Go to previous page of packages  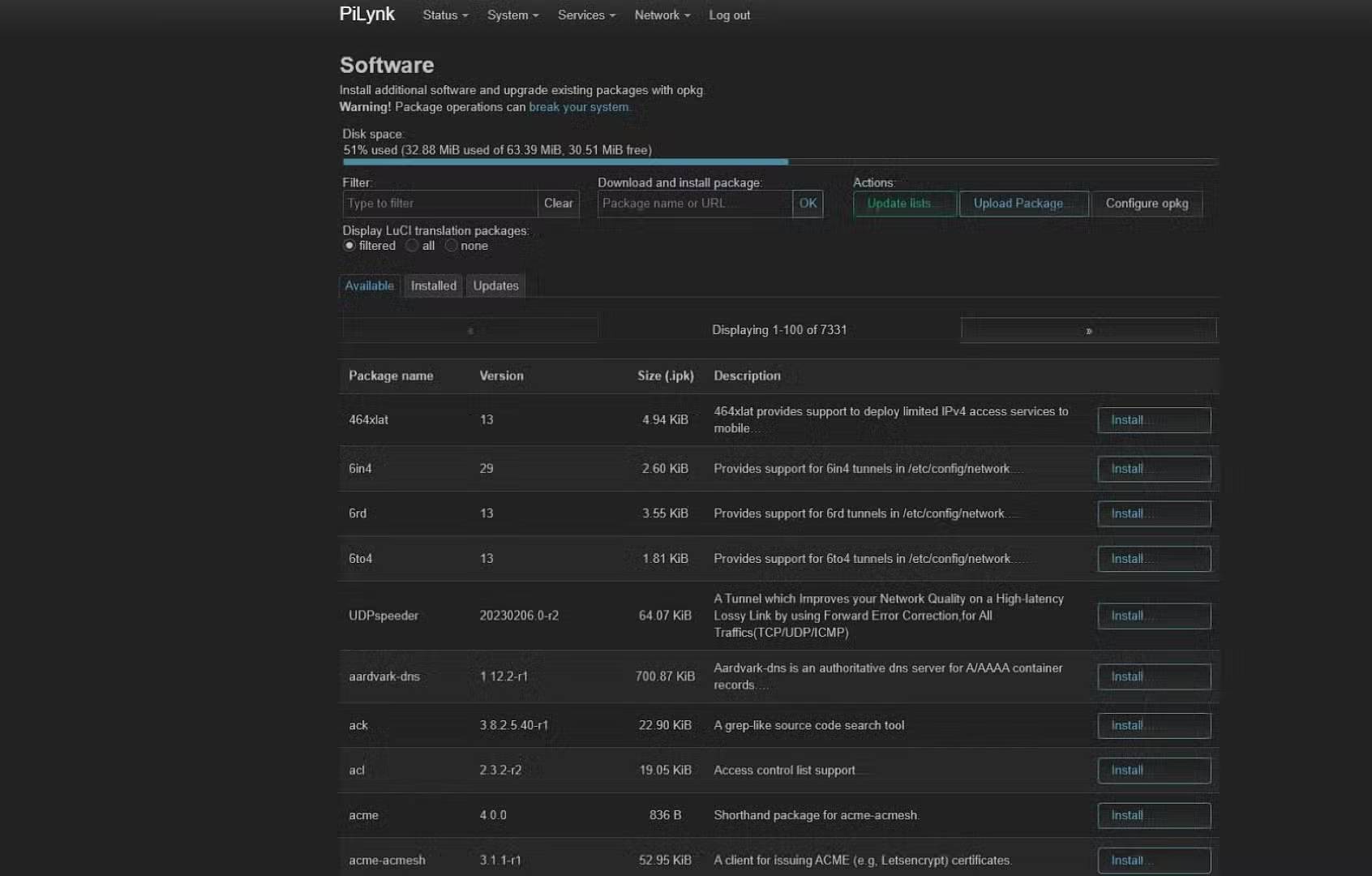pos(470,330)
